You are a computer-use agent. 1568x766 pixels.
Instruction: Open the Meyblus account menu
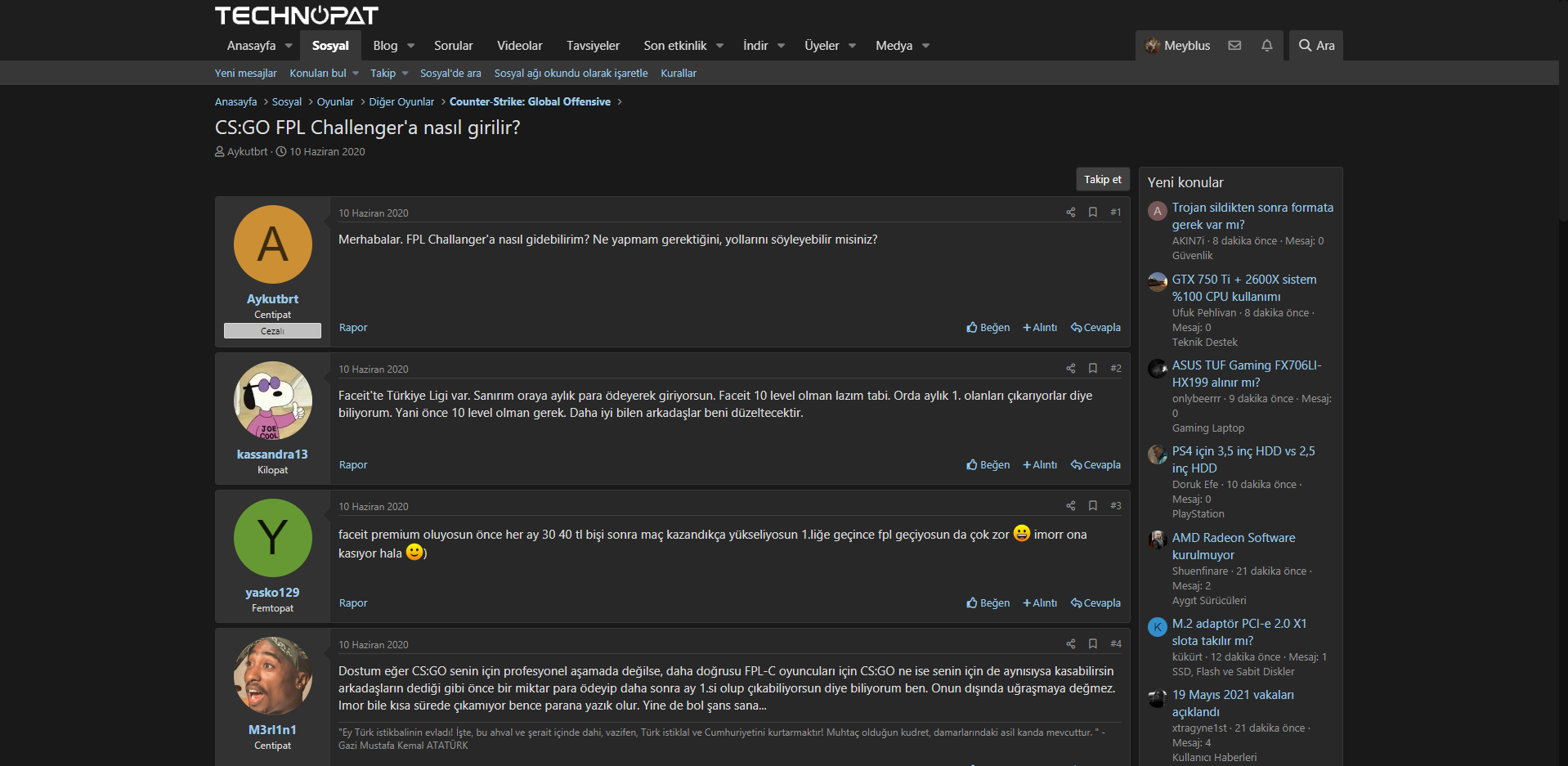pos(1178,46)
